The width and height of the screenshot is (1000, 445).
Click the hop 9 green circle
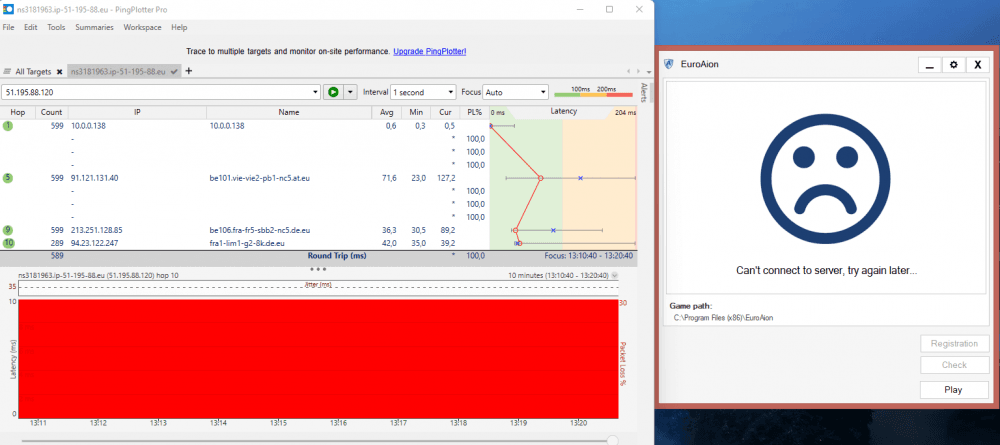coord(8,230)
